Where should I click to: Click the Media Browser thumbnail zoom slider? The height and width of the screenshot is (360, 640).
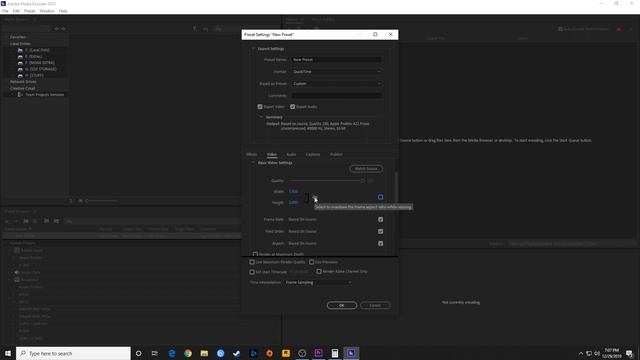click(x=102, y=201)
